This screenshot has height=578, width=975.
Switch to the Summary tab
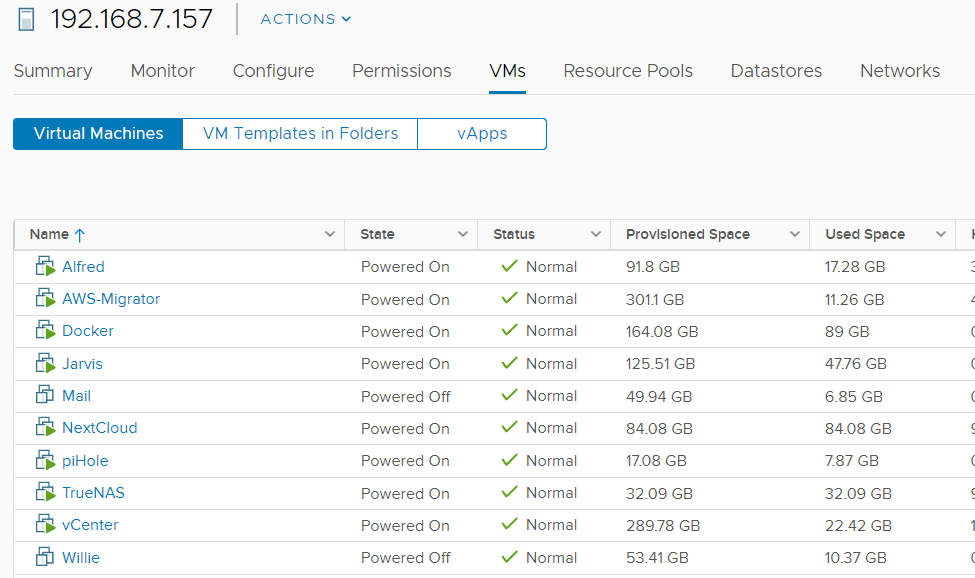click(x=53, y=71)
